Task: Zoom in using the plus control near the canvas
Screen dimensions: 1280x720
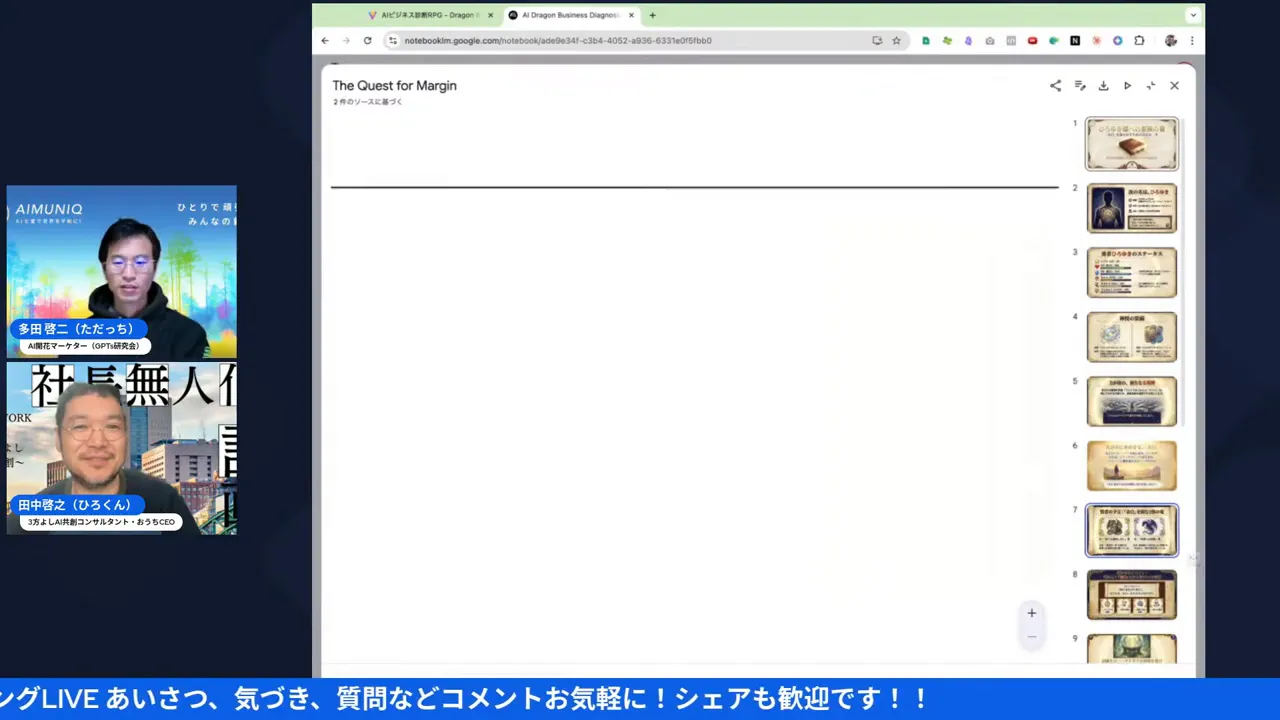Action: (x=1031, y=612)
